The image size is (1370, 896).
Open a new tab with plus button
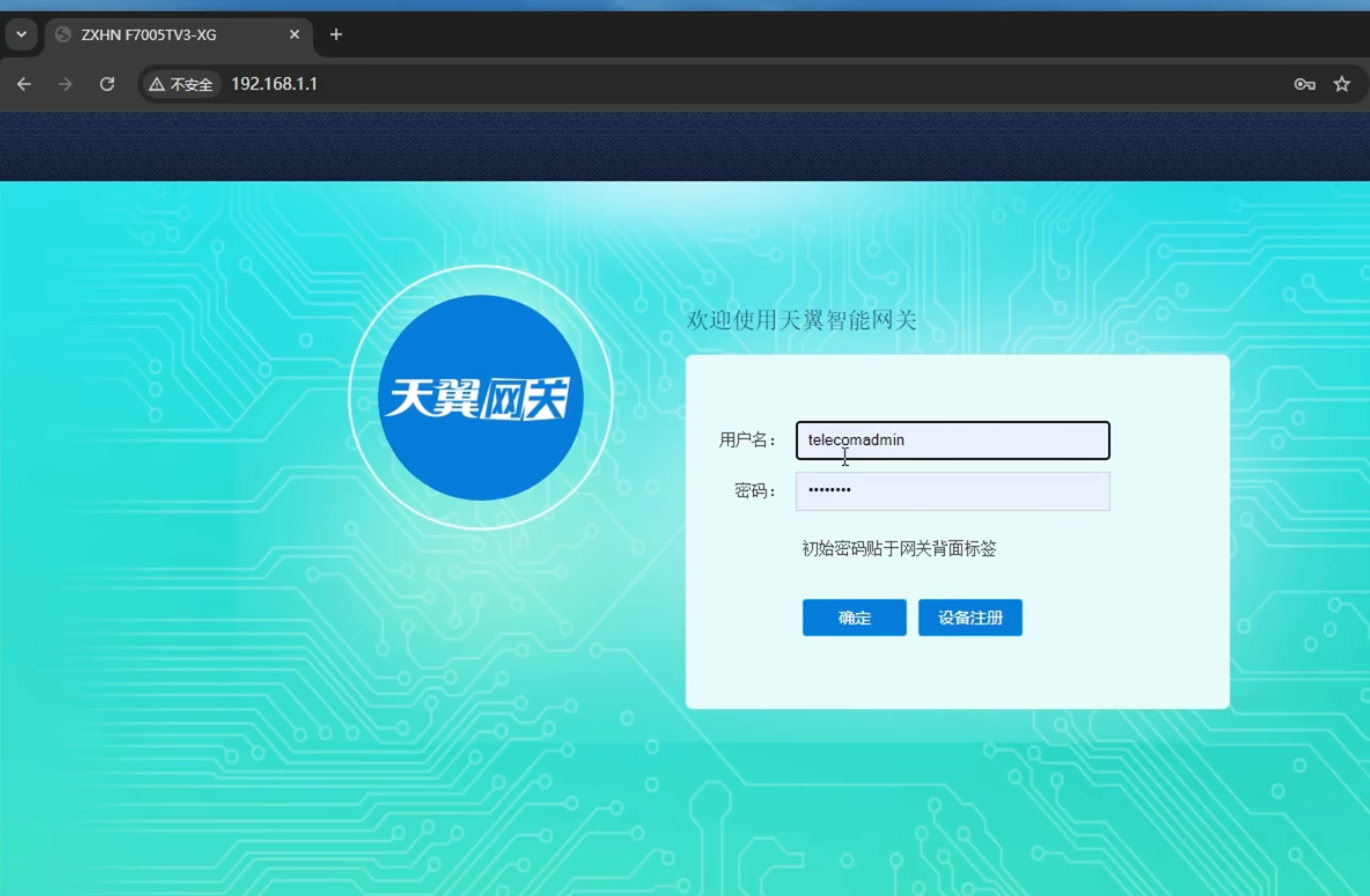pos(336,34)
